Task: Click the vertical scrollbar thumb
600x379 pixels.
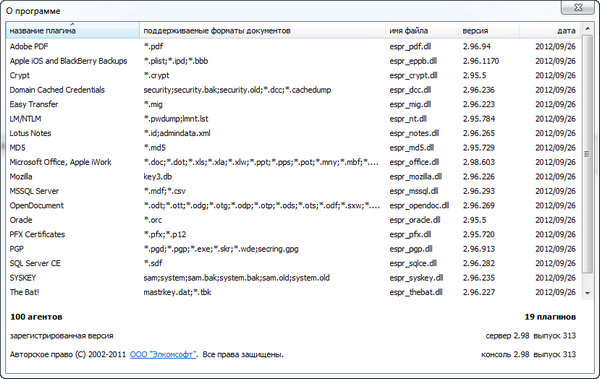Action: tap(587, 154)
